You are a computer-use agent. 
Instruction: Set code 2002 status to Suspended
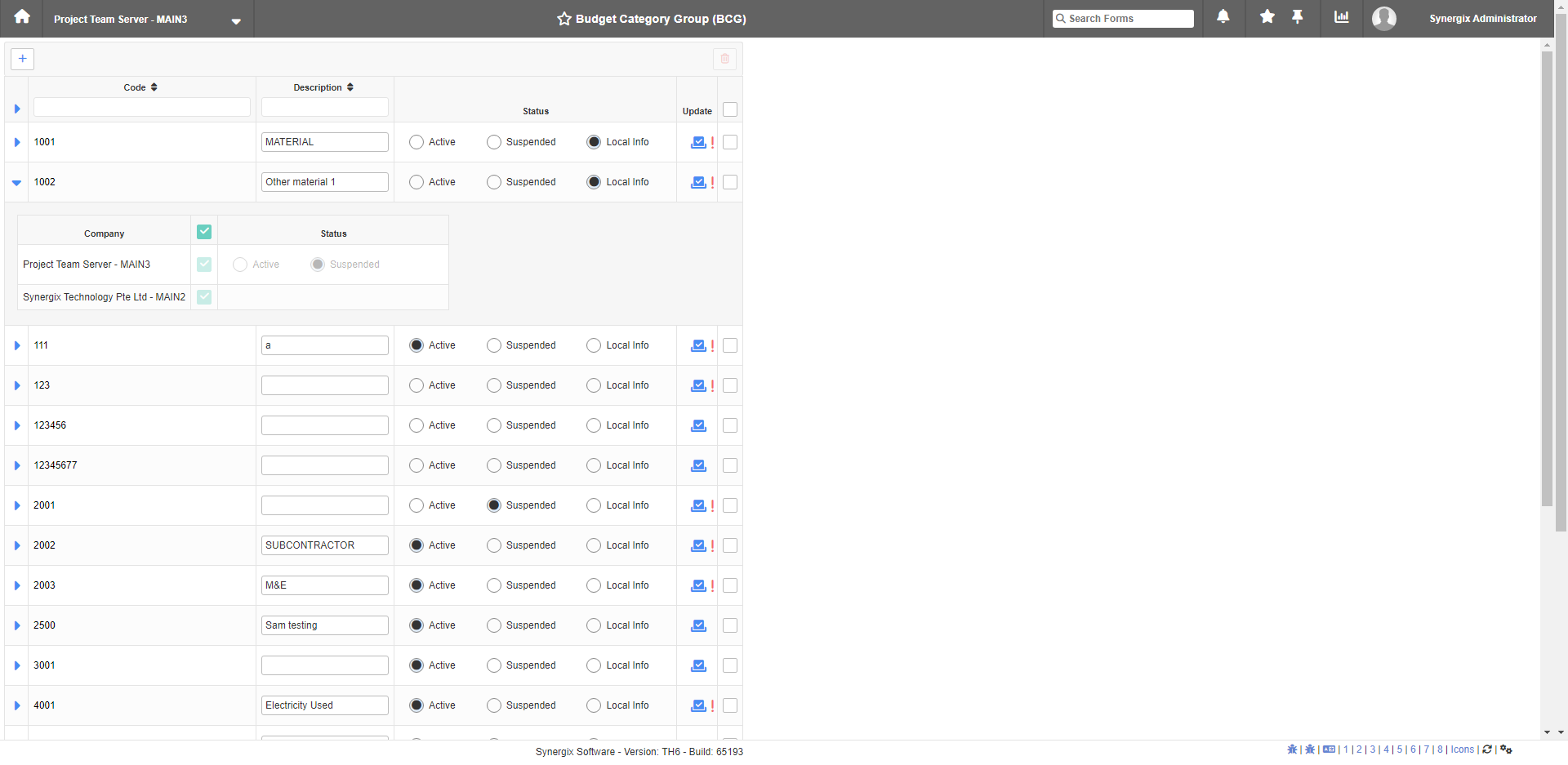[494, 545]
